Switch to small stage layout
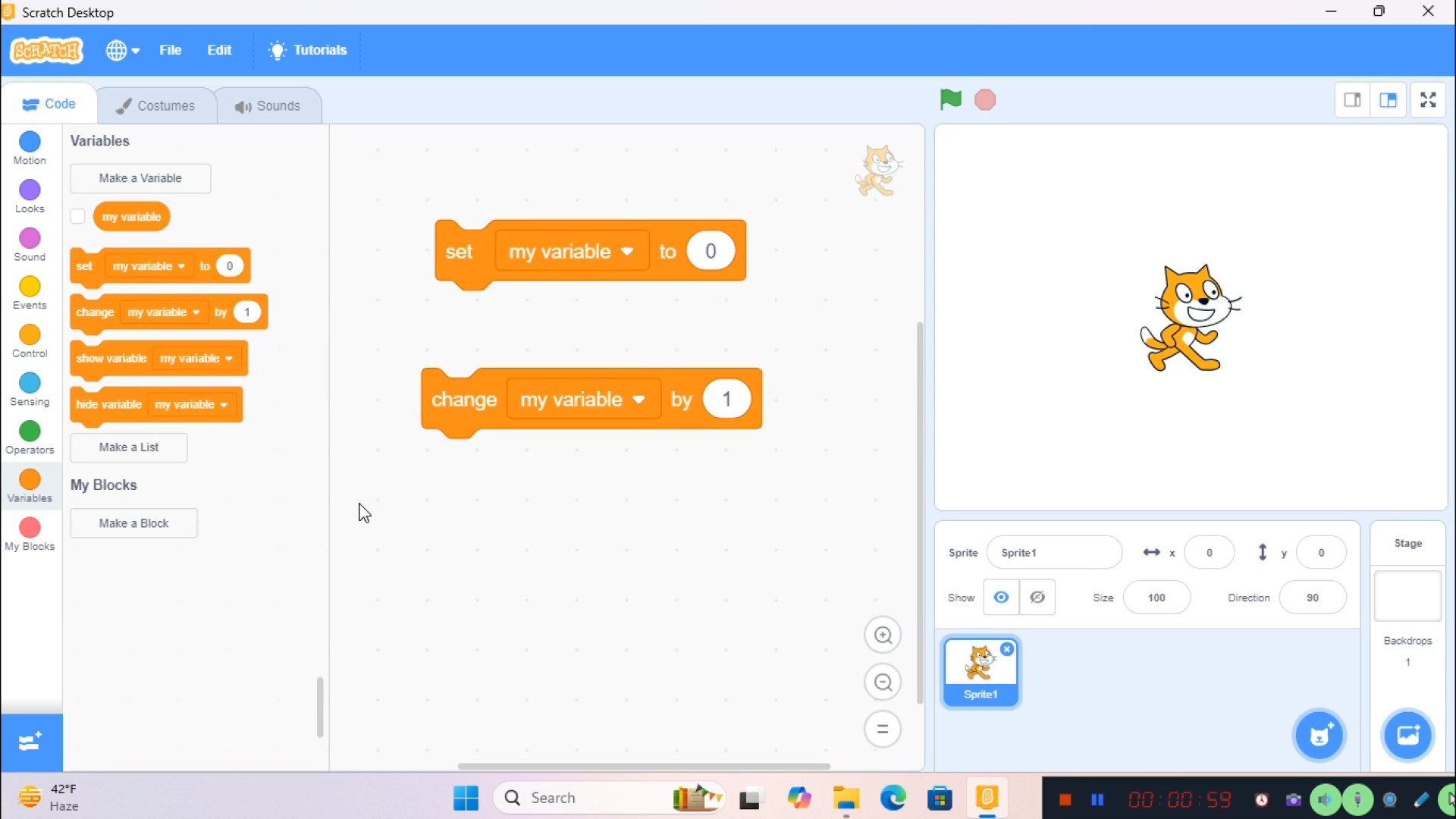1456x819 pixels. tap(1352, 100)
